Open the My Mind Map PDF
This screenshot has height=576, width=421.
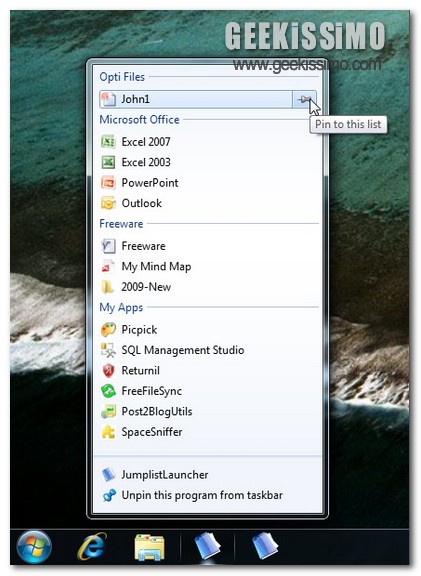[x=156, y=267]
